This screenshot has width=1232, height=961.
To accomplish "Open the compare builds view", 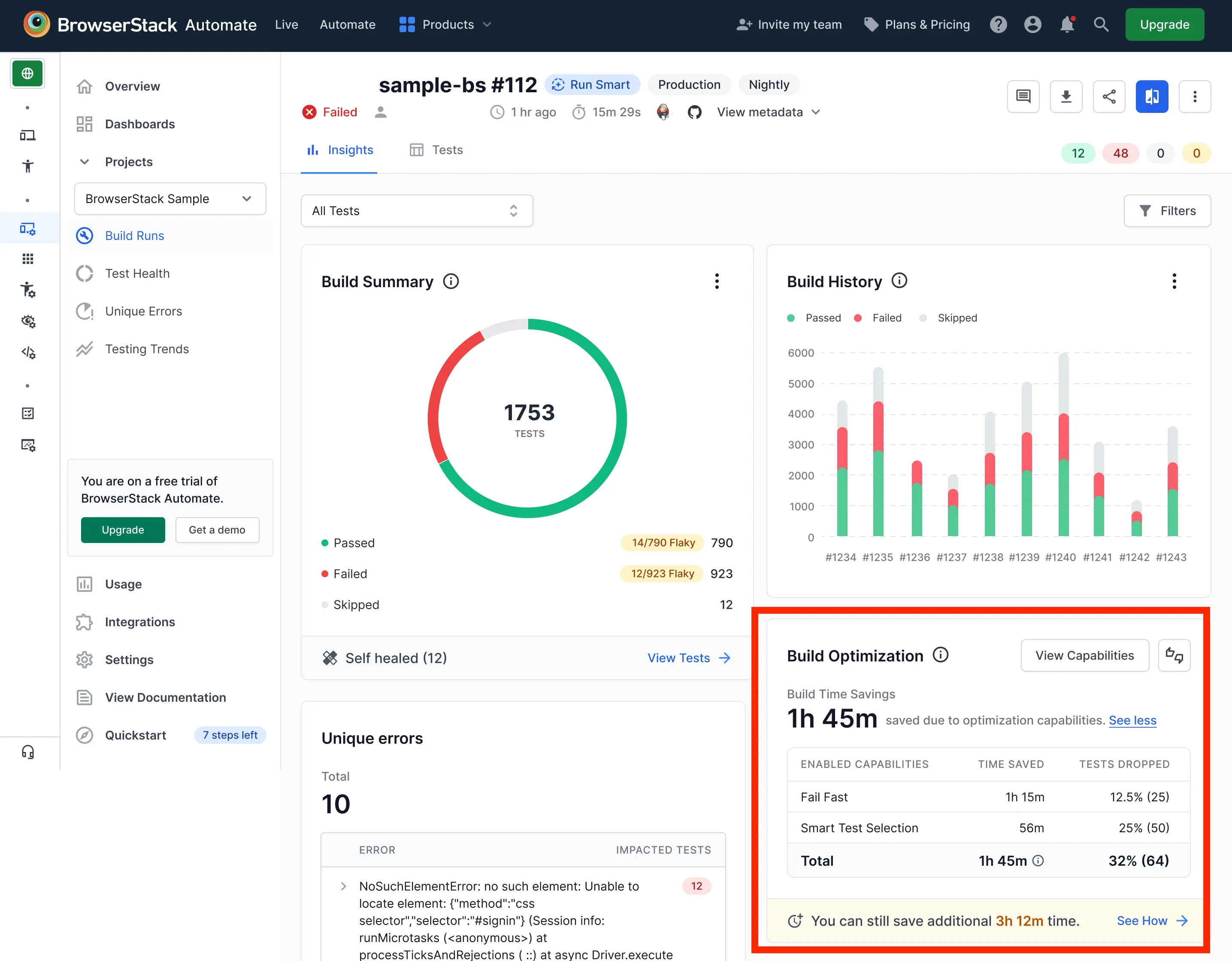I will pyautogui.click(x=1152, y=97).
